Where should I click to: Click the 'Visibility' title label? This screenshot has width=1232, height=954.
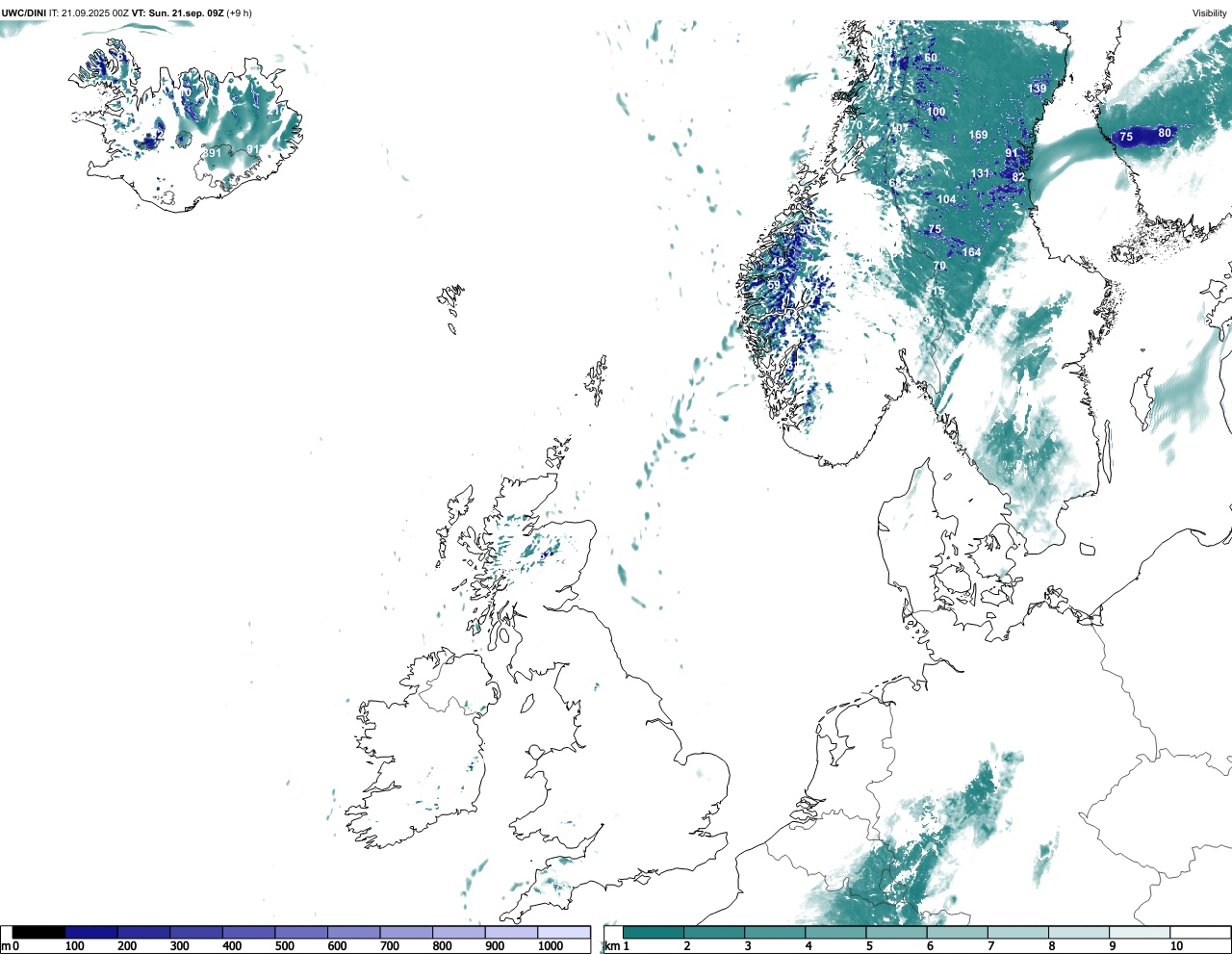[1210, 13]
